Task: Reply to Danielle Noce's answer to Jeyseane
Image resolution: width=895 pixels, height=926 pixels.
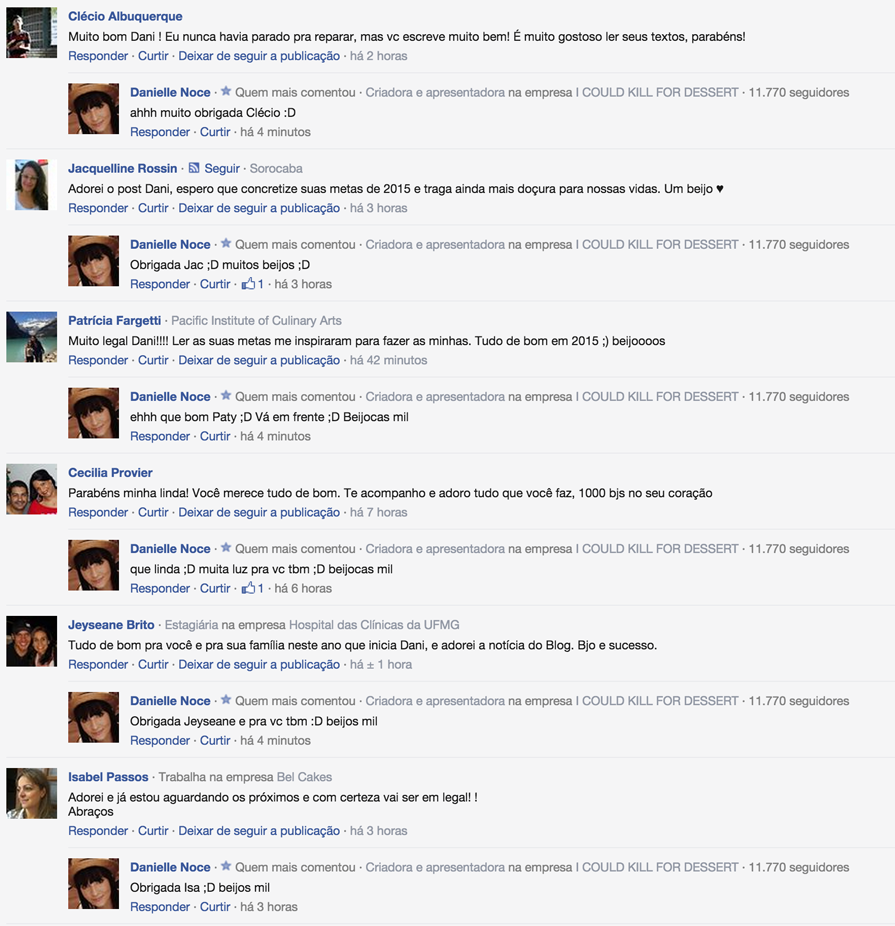Action: [x=160, y=741]
